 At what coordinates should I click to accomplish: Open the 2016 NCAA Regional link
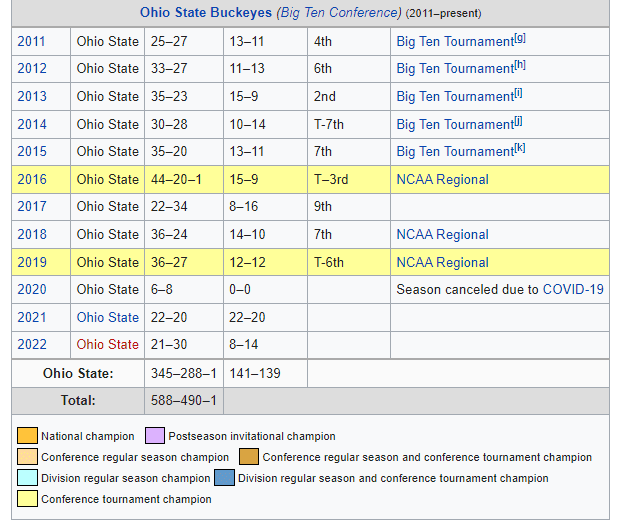point(442,179)
